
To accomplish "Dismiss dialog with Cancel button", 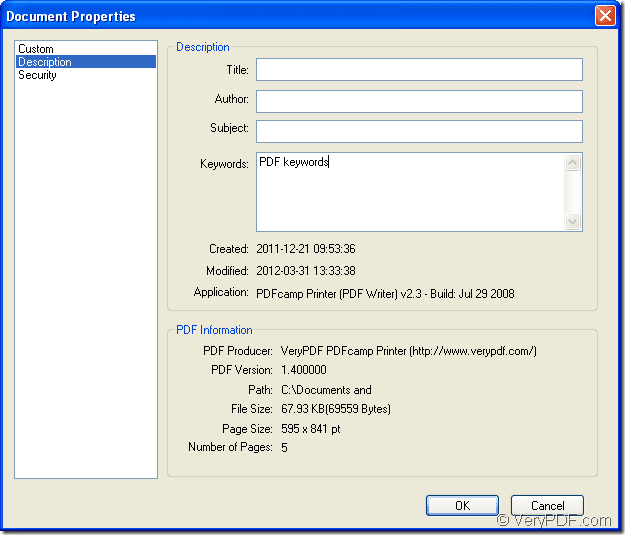I will (547, 505).
